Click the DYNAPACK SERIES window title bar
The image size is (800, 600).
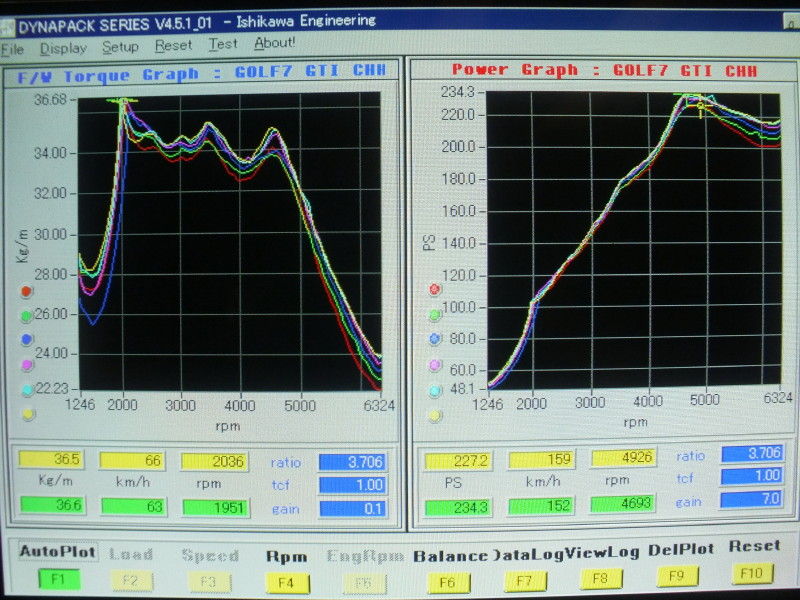coord(398,22)
